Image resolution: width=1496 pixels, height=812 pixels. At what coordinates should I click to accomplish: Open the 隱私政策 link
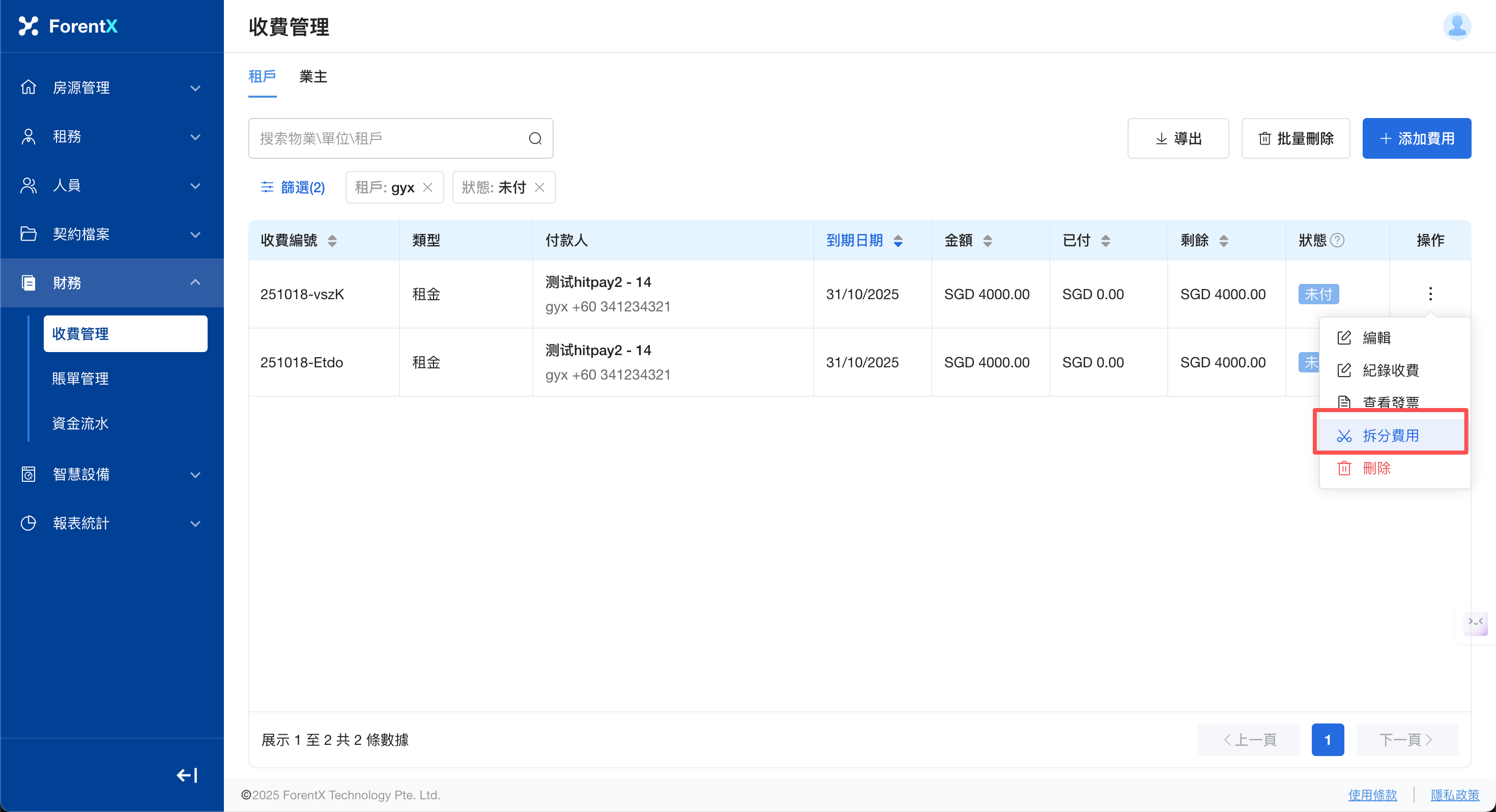coord(1454,795)
